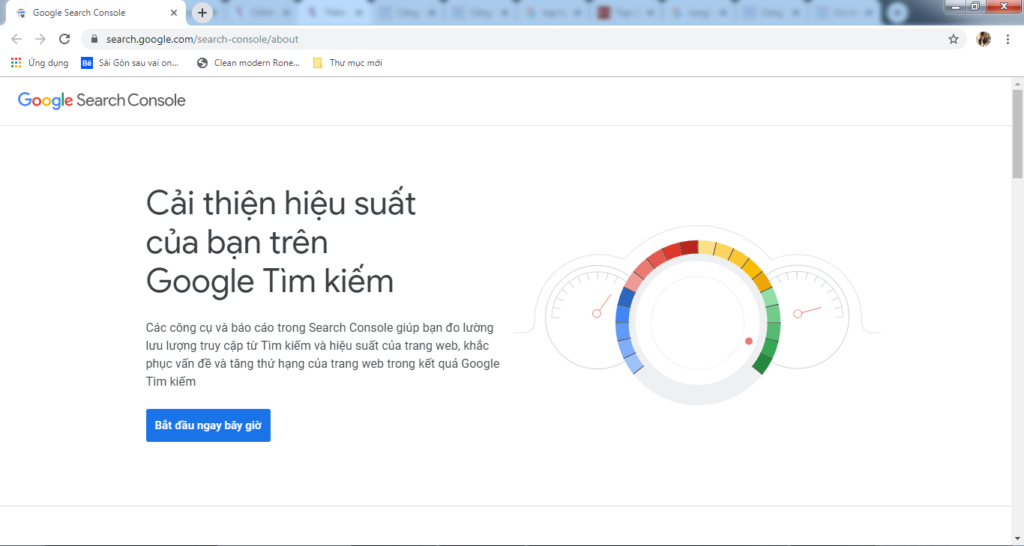Click the paragraph starting "Các công cụ và báo cáo"
The image size is (1024, 546).
coord(323,354)
